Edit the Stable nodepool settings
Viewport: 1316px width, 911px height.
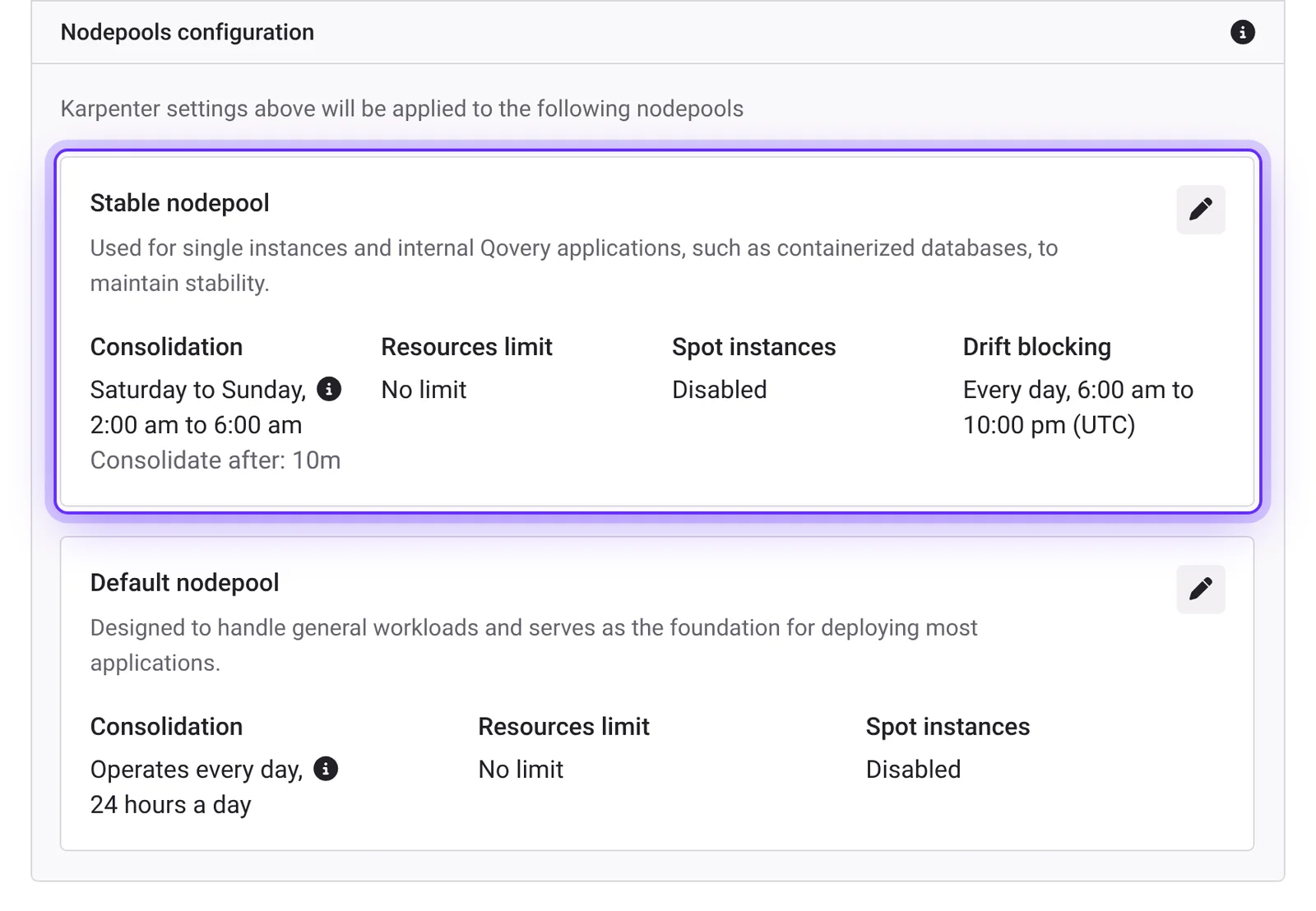(x=1200, y=210)
